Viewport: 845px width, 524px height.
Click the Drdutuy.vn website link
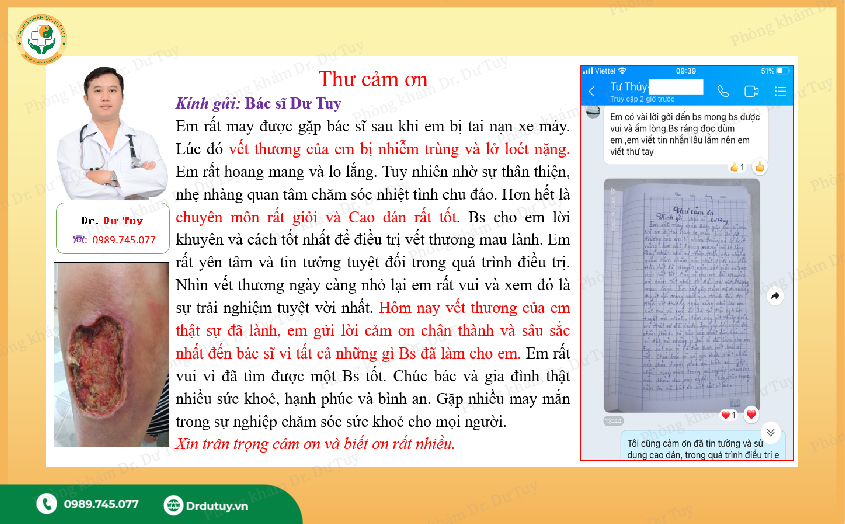[x=217, y=506]
